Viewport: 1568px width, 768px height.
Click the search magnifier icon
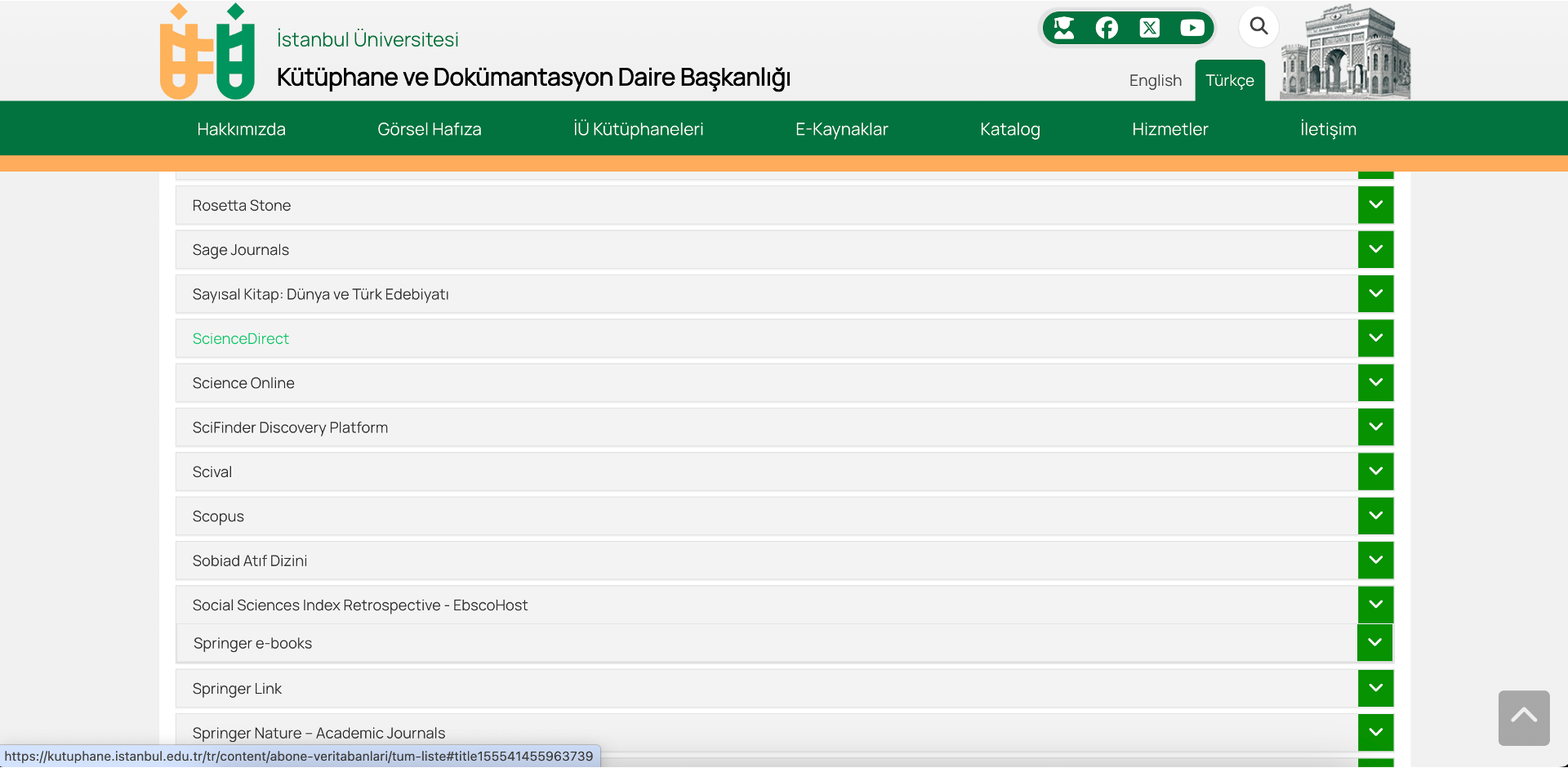[1258, 26]
